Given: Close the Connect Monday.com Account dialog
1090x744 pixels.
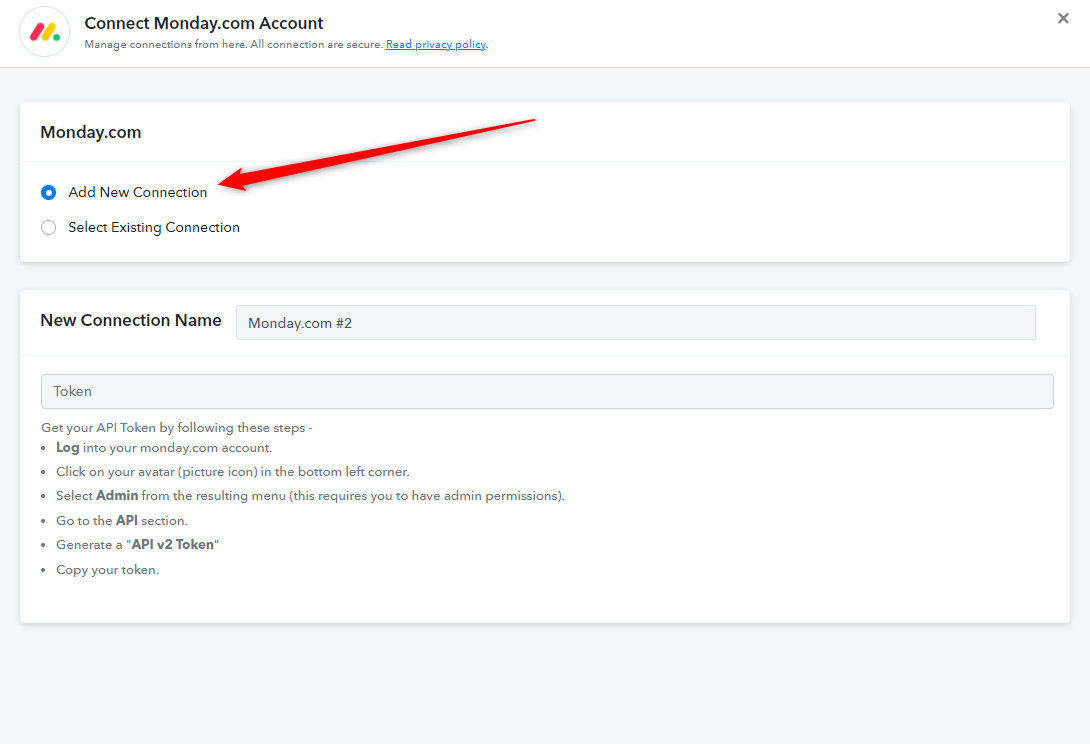Looking at the screenshot, I should point(1063,19).
